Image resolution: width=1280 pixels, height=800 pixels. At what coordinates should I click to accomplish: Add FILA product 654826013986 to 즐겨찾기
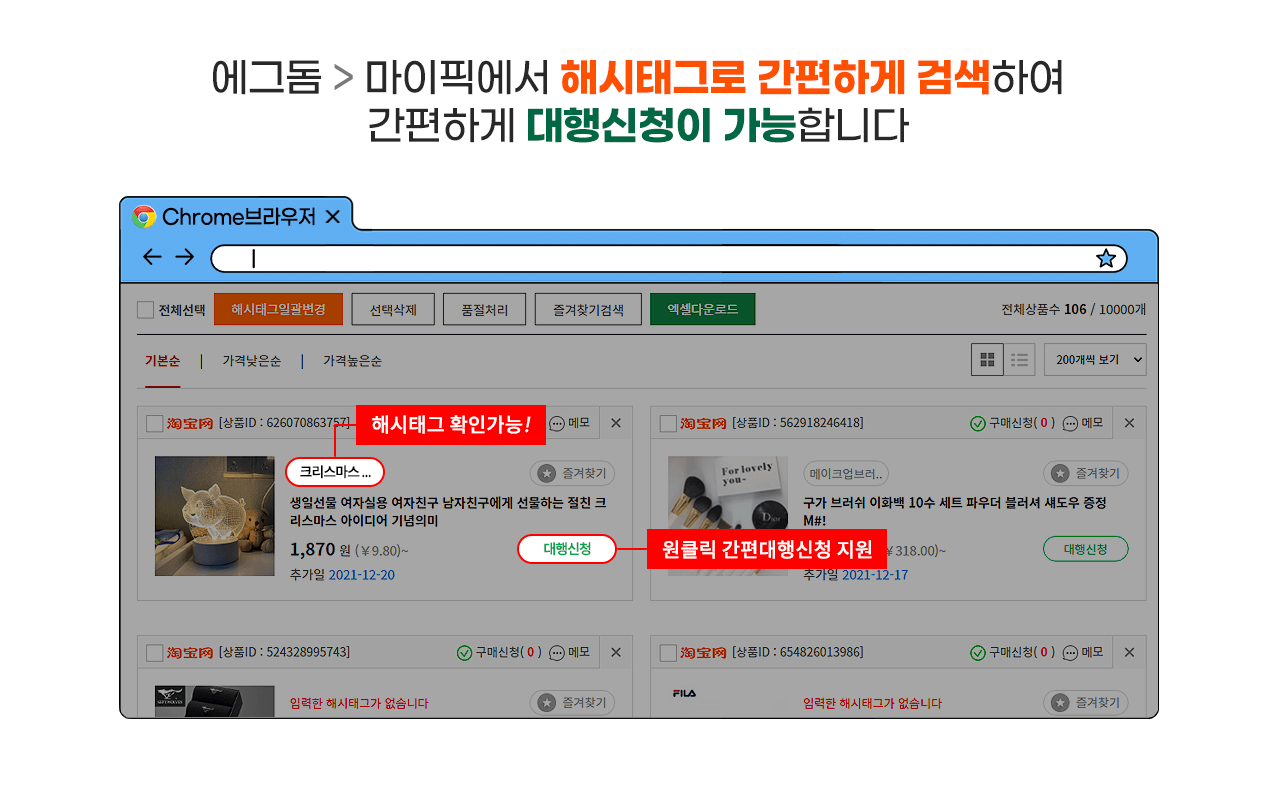coord(1086,703)
